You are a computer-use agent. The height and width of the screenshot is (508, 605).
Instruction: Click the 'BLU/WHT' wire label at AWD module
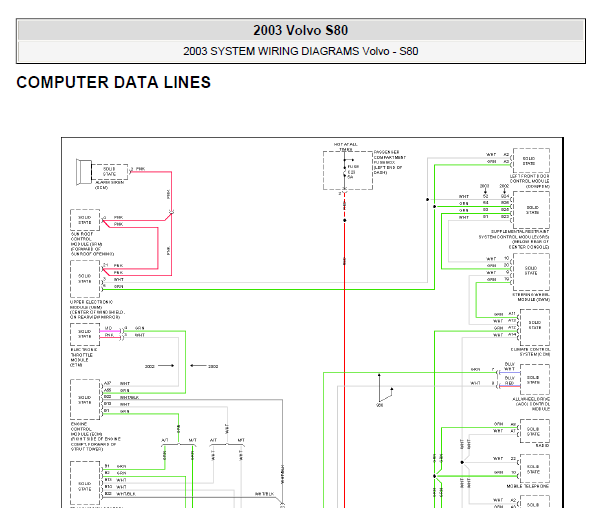click(509, 366)
